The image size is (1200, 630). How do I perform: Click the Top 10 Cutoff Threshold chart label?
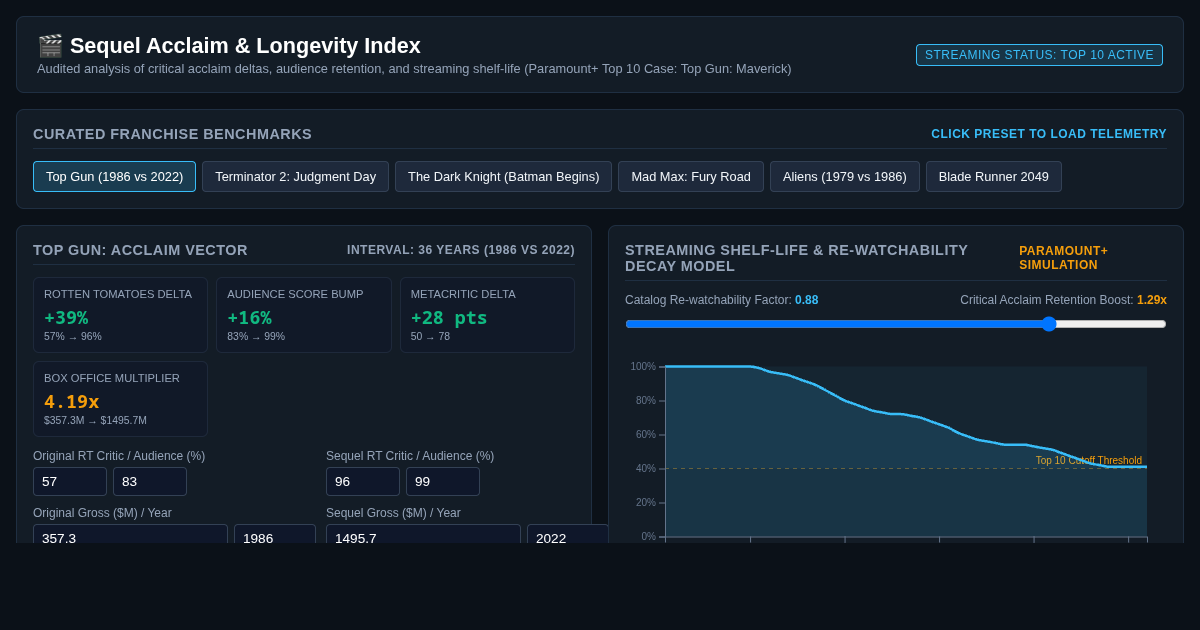(x=1089, y=461)
